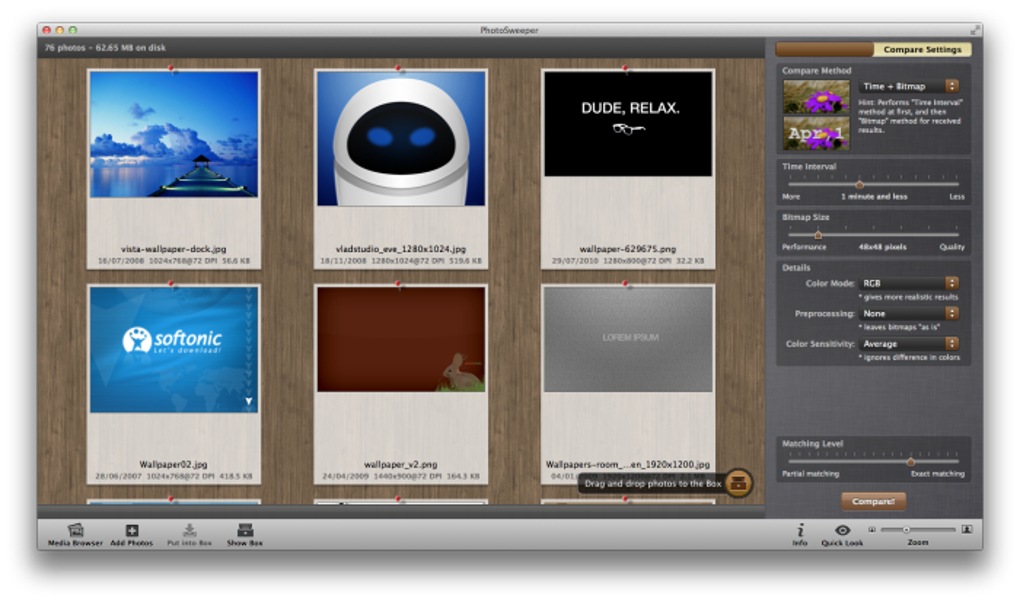Select the white robot EVE photo thumbnail
Image resolution: width=1020 pixels, height=602 pixels.
pyautogui.click(x=401, y=139)
